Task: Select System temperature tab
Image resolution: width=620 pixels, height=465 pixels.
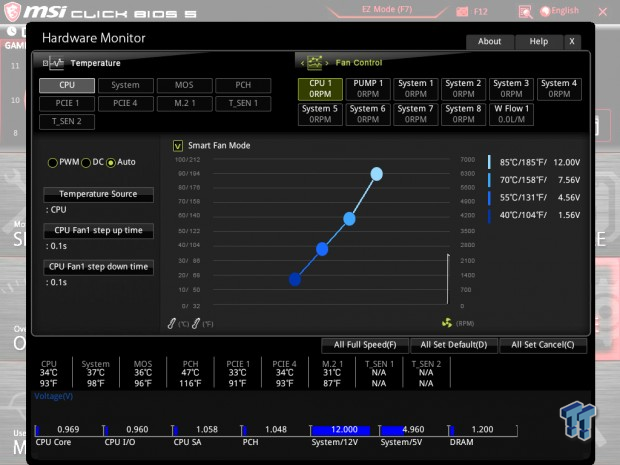Action: [x=125, y=85]
